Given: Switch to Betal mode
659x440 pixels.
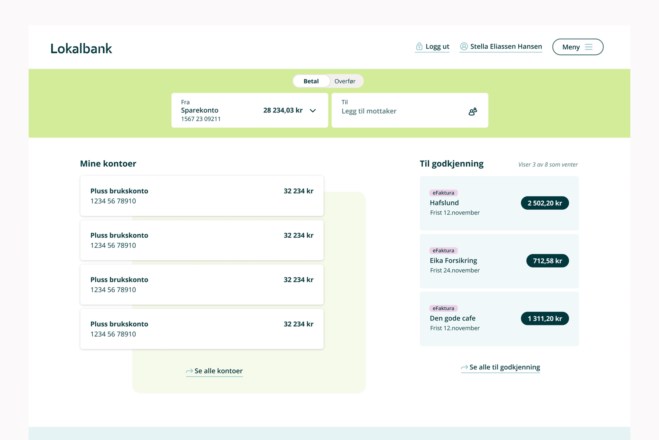Looking at the screenshot, I should coord(311,81).
